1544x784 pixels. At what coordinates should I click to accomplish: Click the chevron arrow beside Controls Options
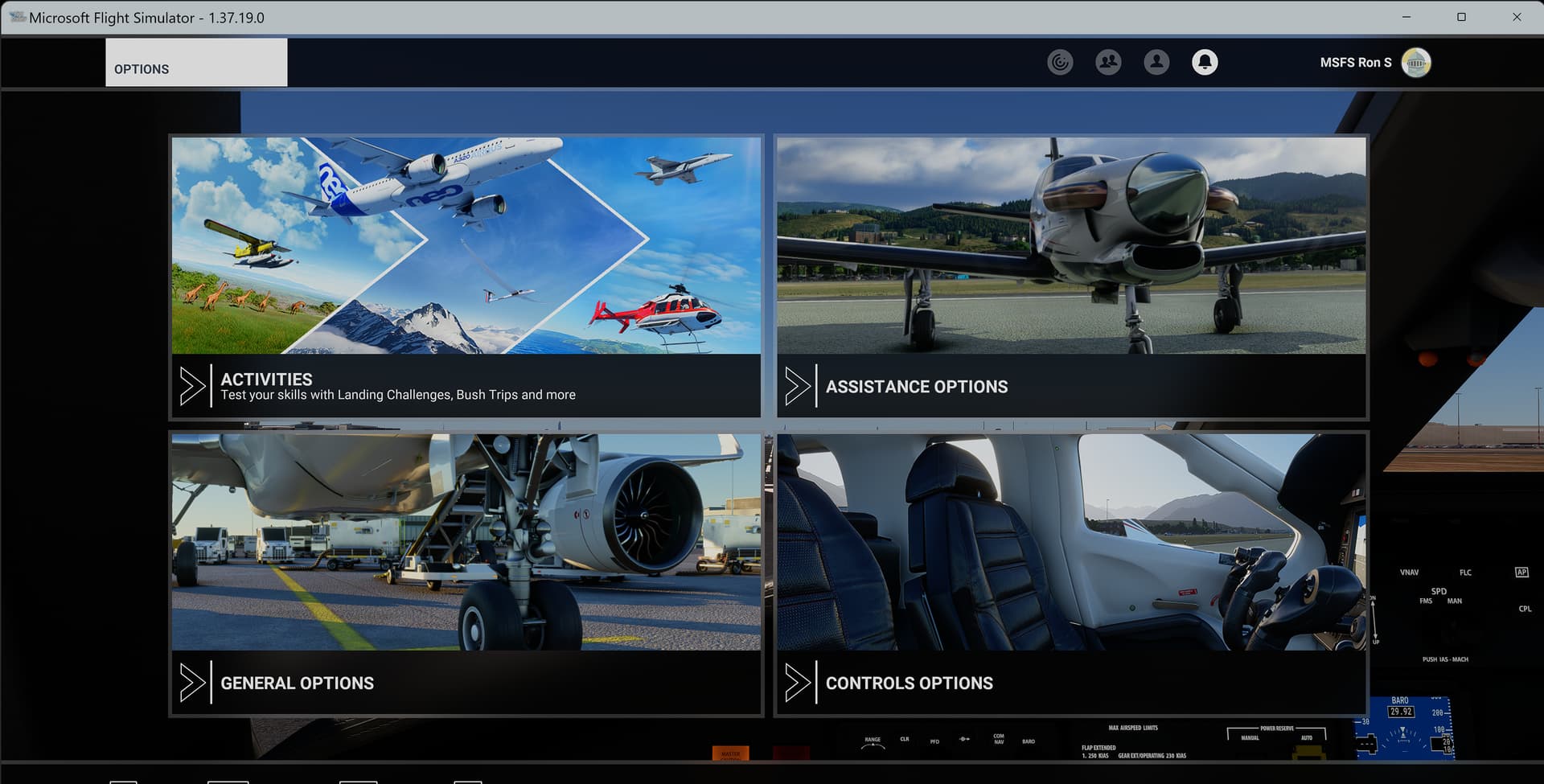point(797,683)
